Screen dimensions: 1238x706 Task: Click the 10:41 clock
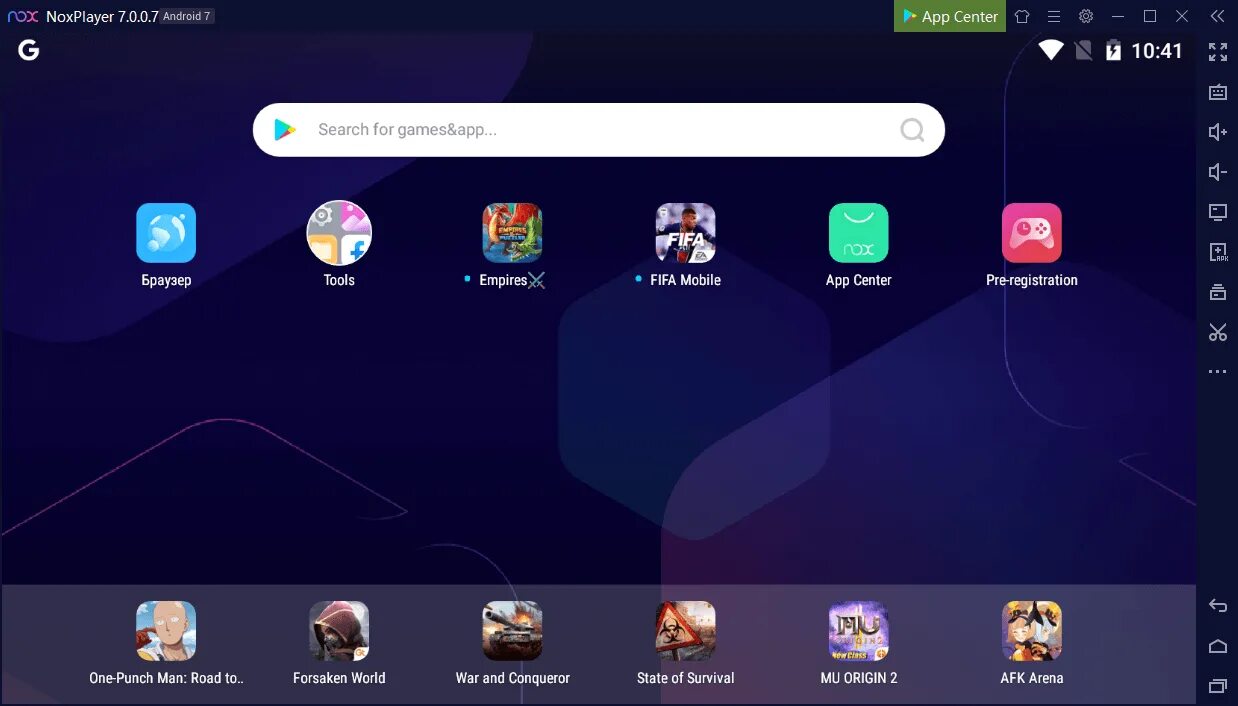pyautogui.click(x=1157, y=51)
